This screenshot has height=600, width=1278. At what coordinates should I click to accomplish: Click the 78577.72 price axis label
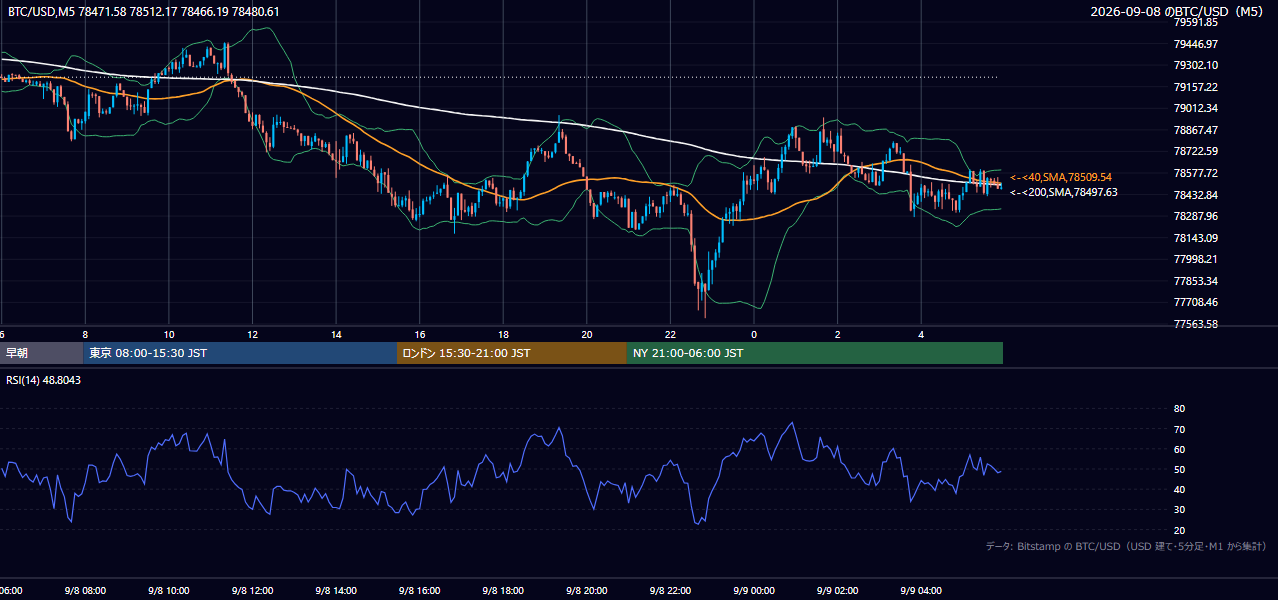coord(1195,173)
